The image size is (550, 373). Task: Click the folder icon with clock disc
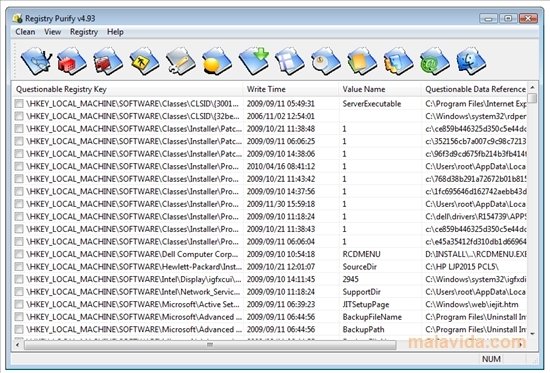pos(326,61)
